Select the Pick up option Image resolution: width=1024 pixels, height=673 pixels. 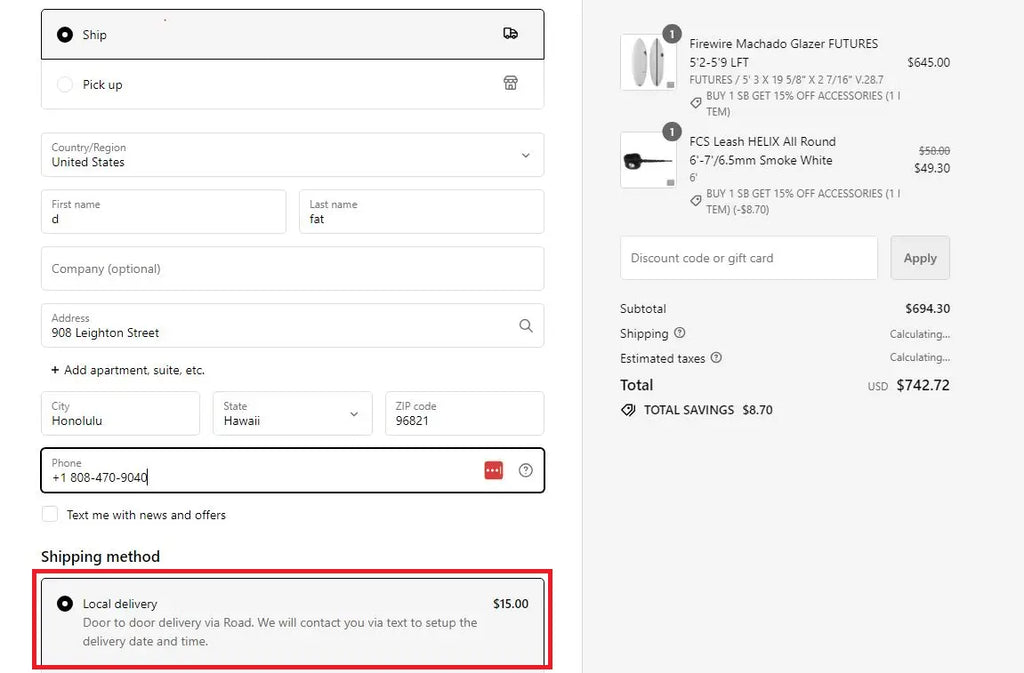[x=65, y=85]
